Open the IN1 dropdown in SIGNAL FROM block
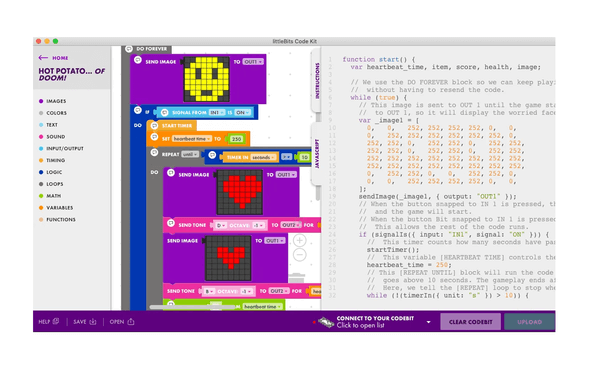Image resolution: width=590 pixels, height=369 pixels. point(217,112)
